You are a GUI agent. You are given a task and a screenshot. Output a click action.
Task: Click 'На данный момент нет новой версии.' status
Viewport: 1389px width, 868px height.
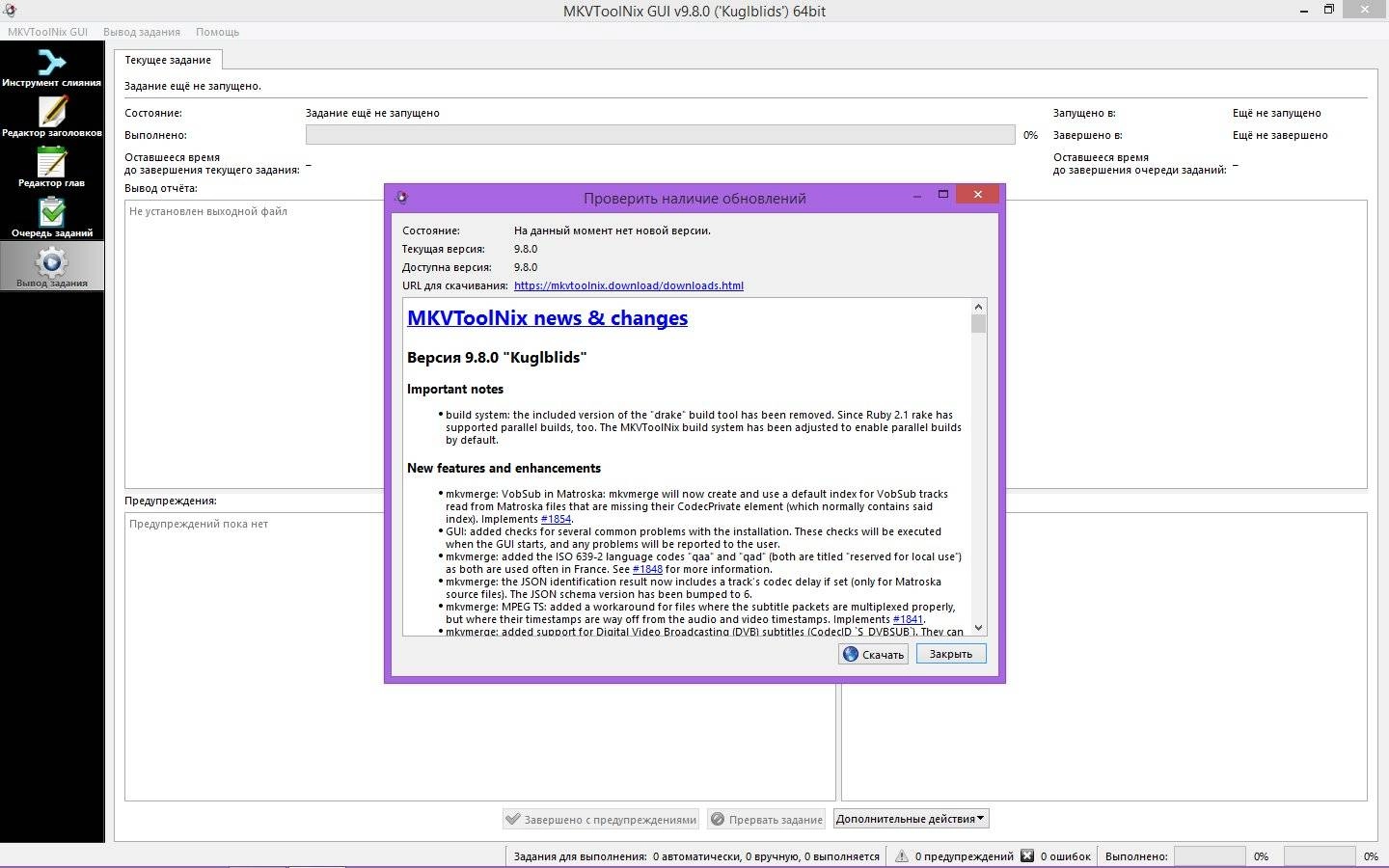coord(613,231)
